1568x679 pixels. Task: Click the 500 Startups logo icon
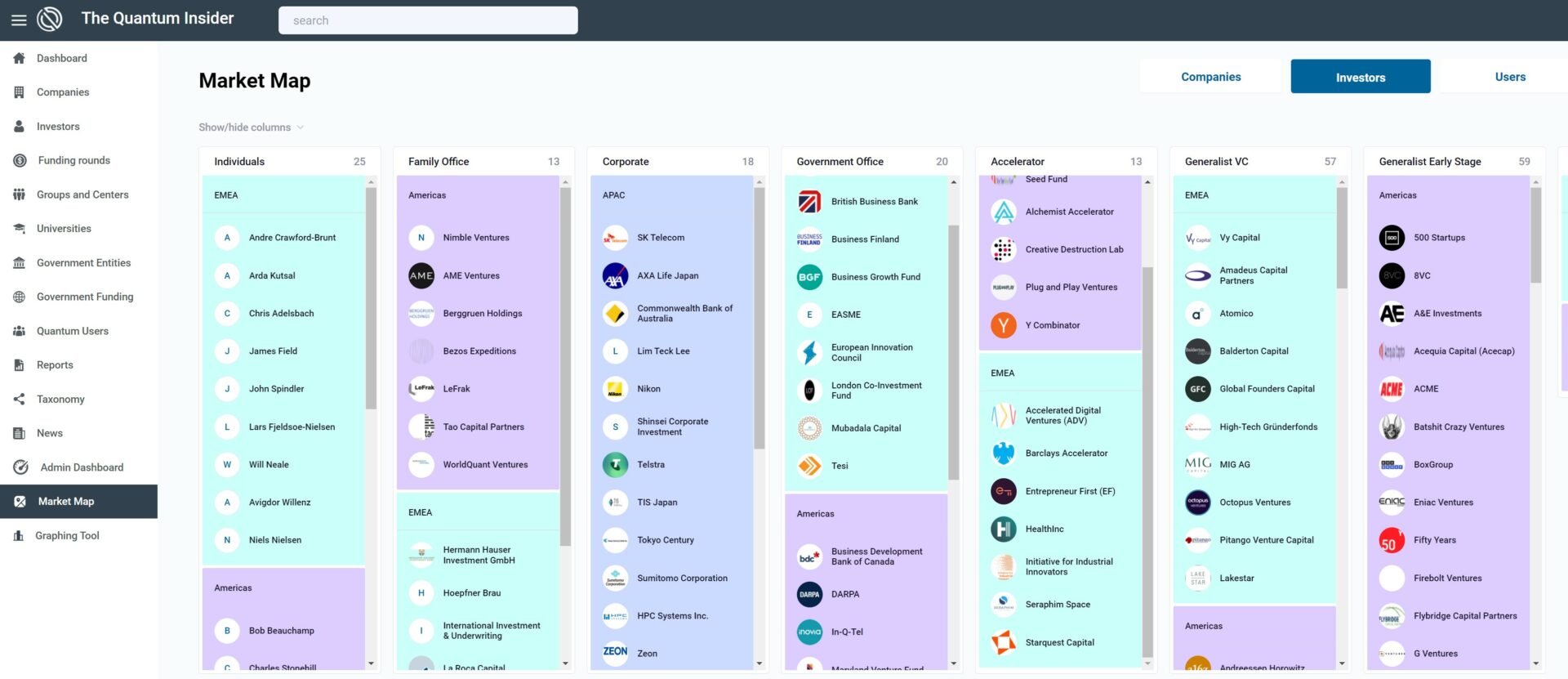pos(1392,238)
